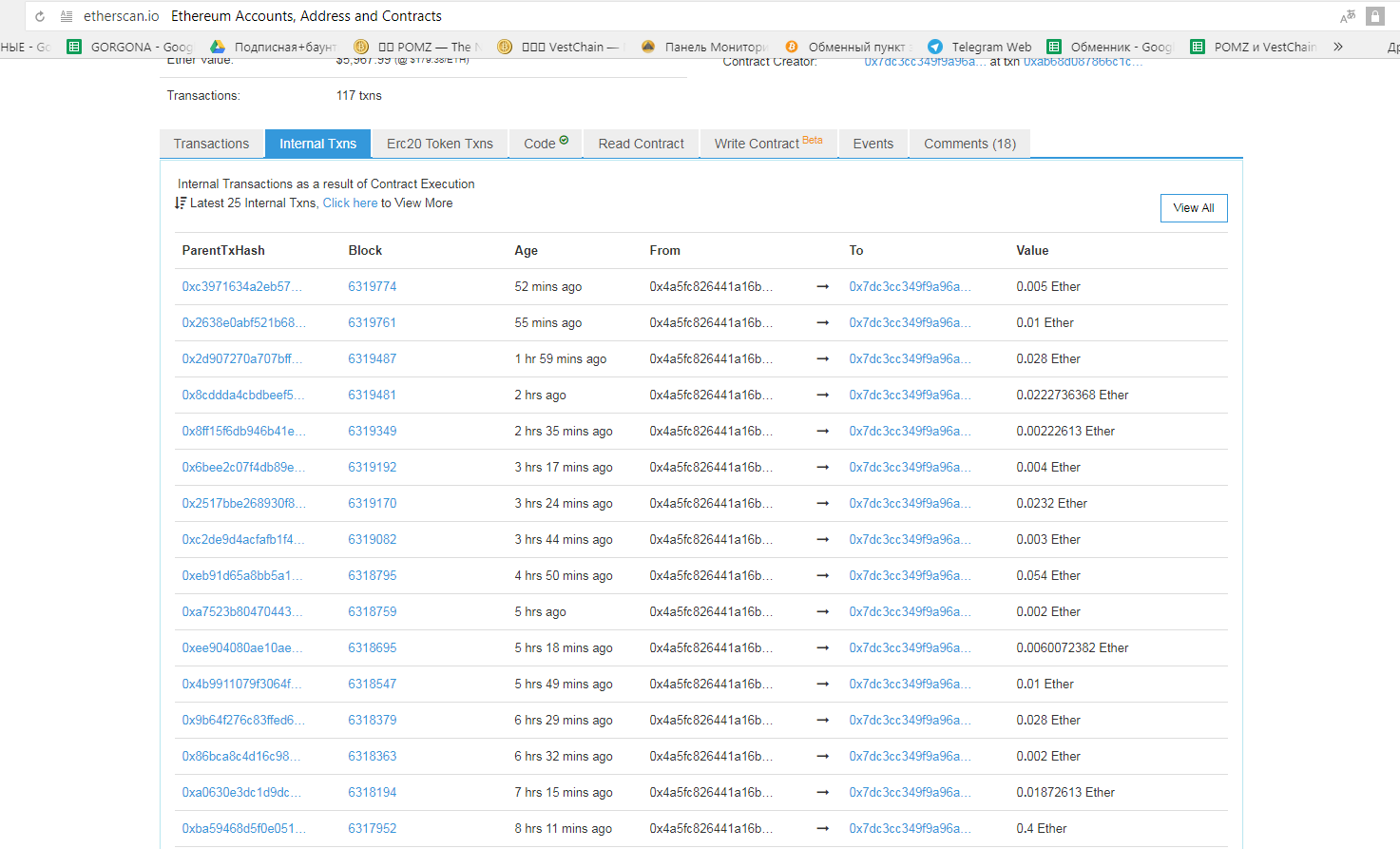Click the age '5 hrs ago'
This screenshot has height=849, width=1400.
click(541, 611)
